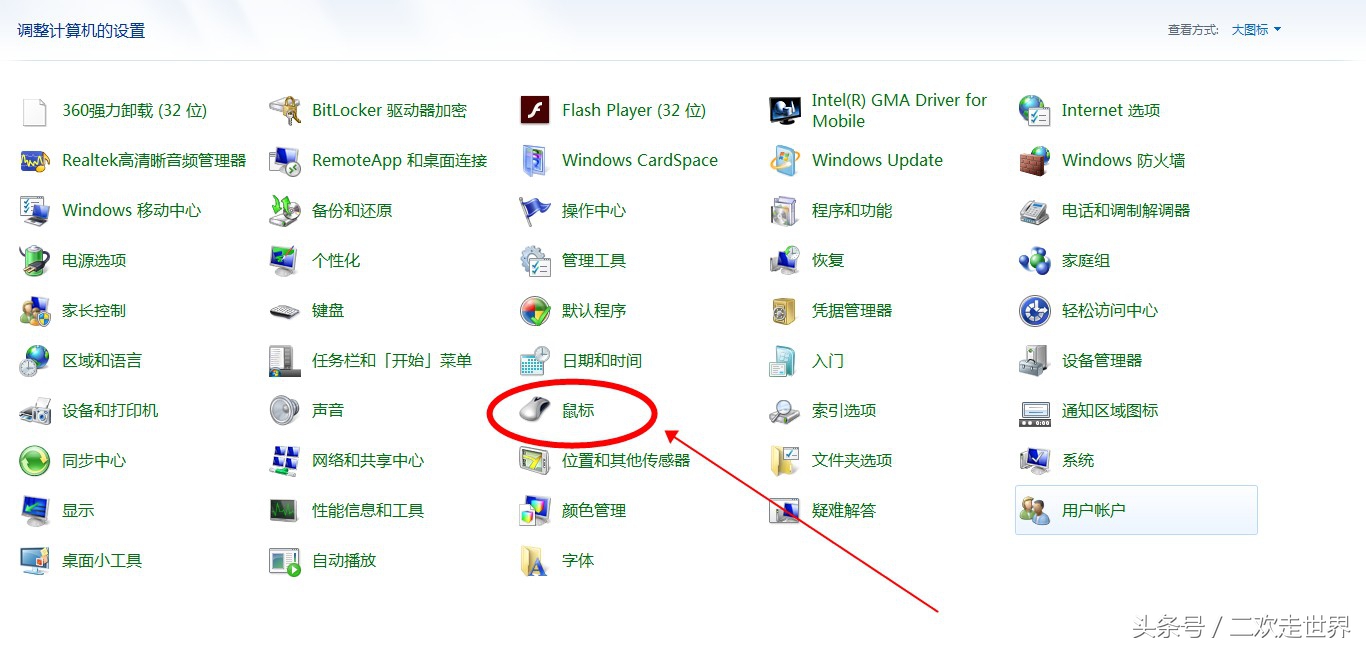Viewport: 1366px width, 648px height.
Task: Open the 字体 folder
Action: pyautogui.click(x=578, y=560)
